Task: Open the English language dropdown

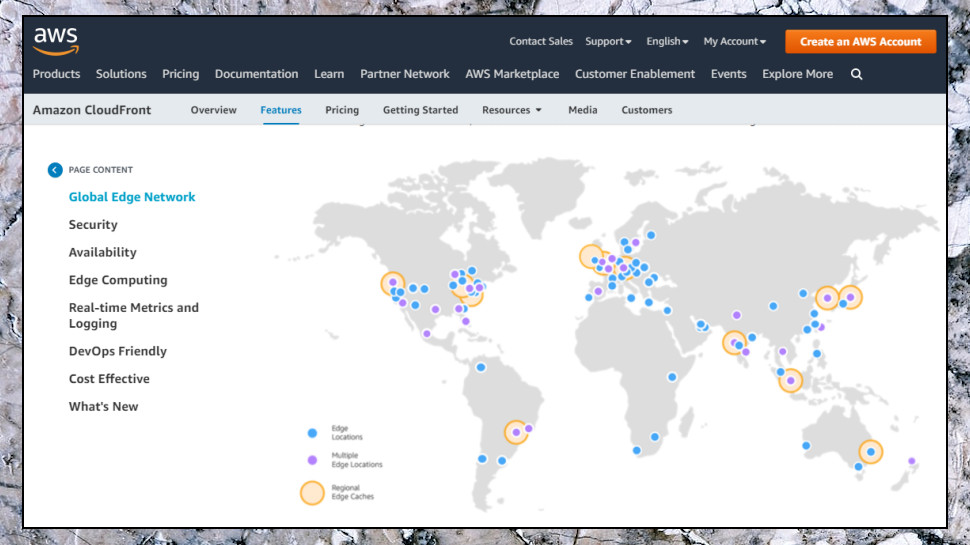Action: [667, 41]
